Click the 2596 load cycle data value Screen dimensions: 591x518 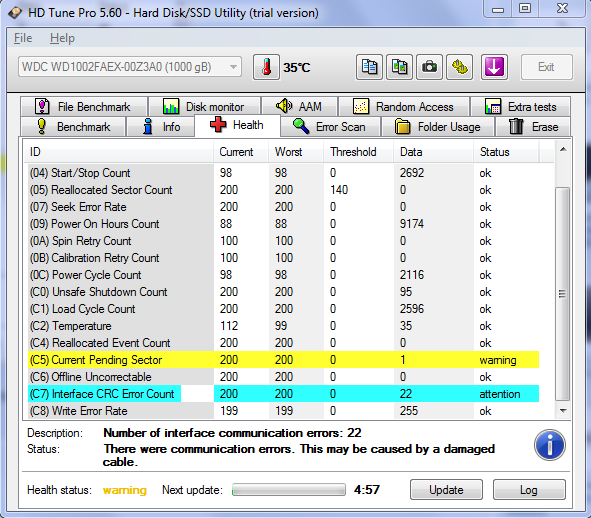click(x=412, y=309)
